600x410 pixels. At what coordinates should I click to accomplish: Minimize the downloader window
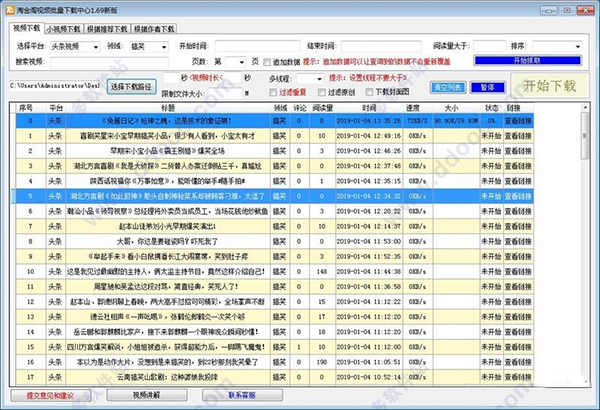tap(549, 10)
